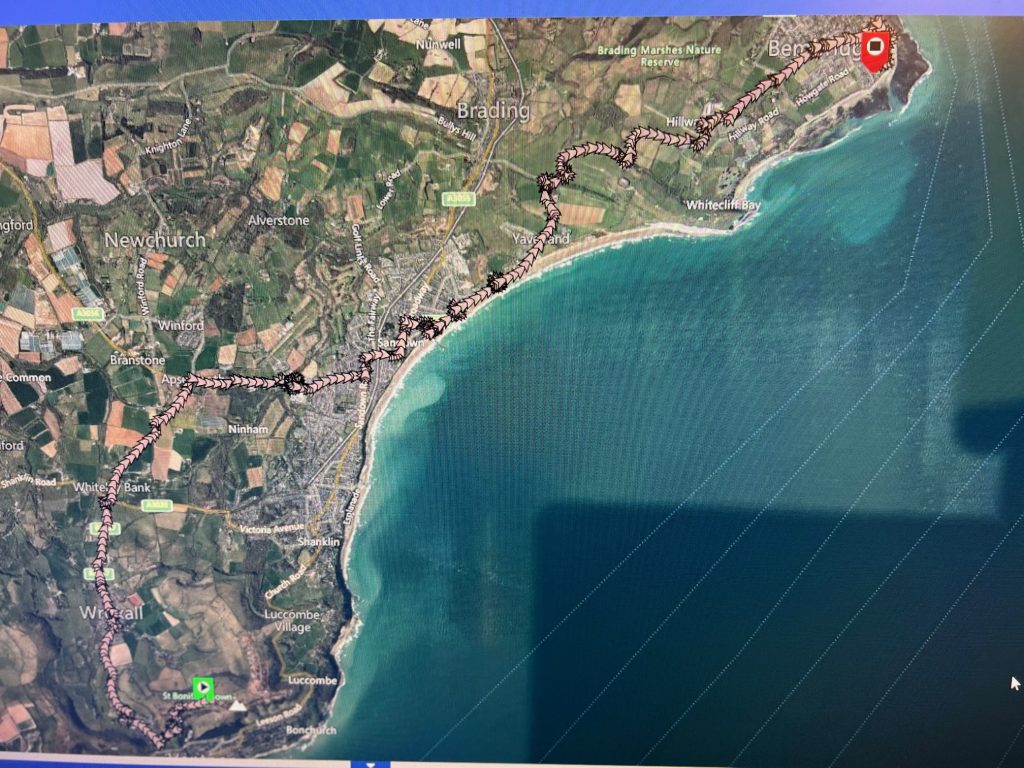Select the Luccombe Village label
The height and width of the screenshot is (768, 1024).
point(292,621)
